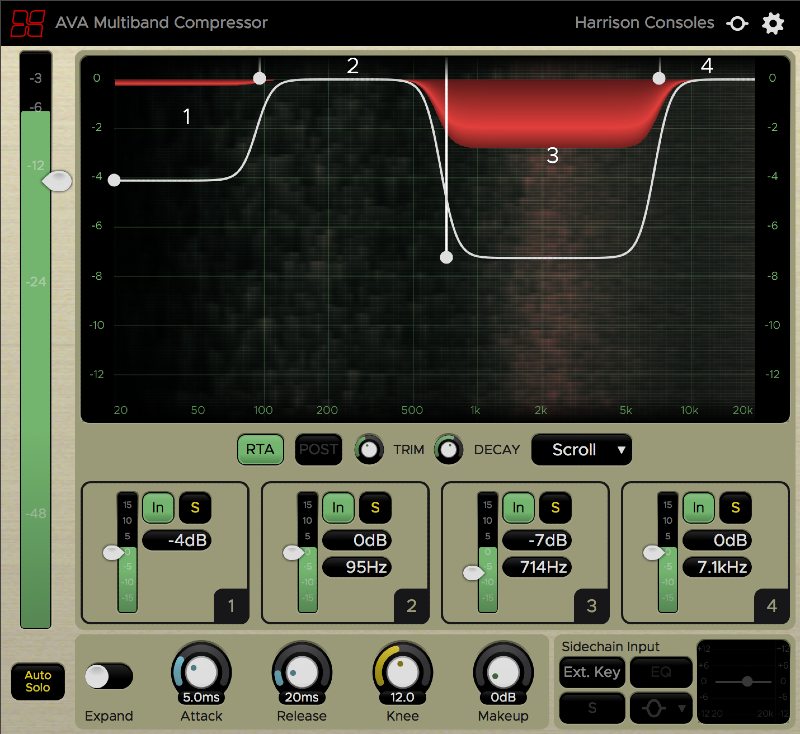Screen dimensions: 800x734
Task: Click the bypass icon in the title bar
Action: click(737, 22)
